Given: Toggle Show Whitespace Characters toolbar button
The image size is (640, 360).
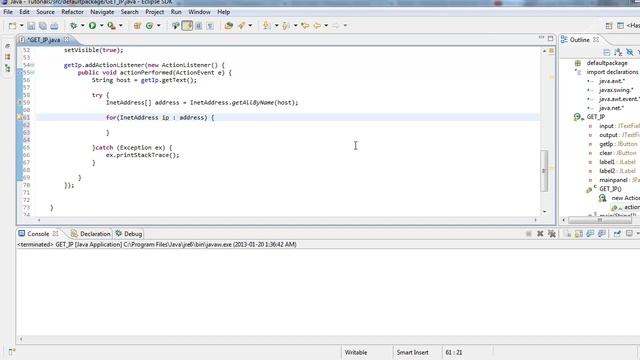Looking at the screenshot, I should [x=210, y=26].
